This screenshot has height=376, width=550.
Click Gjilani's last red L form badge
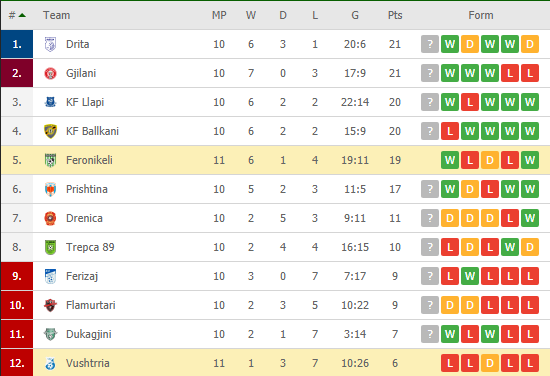tap(530, 73)
